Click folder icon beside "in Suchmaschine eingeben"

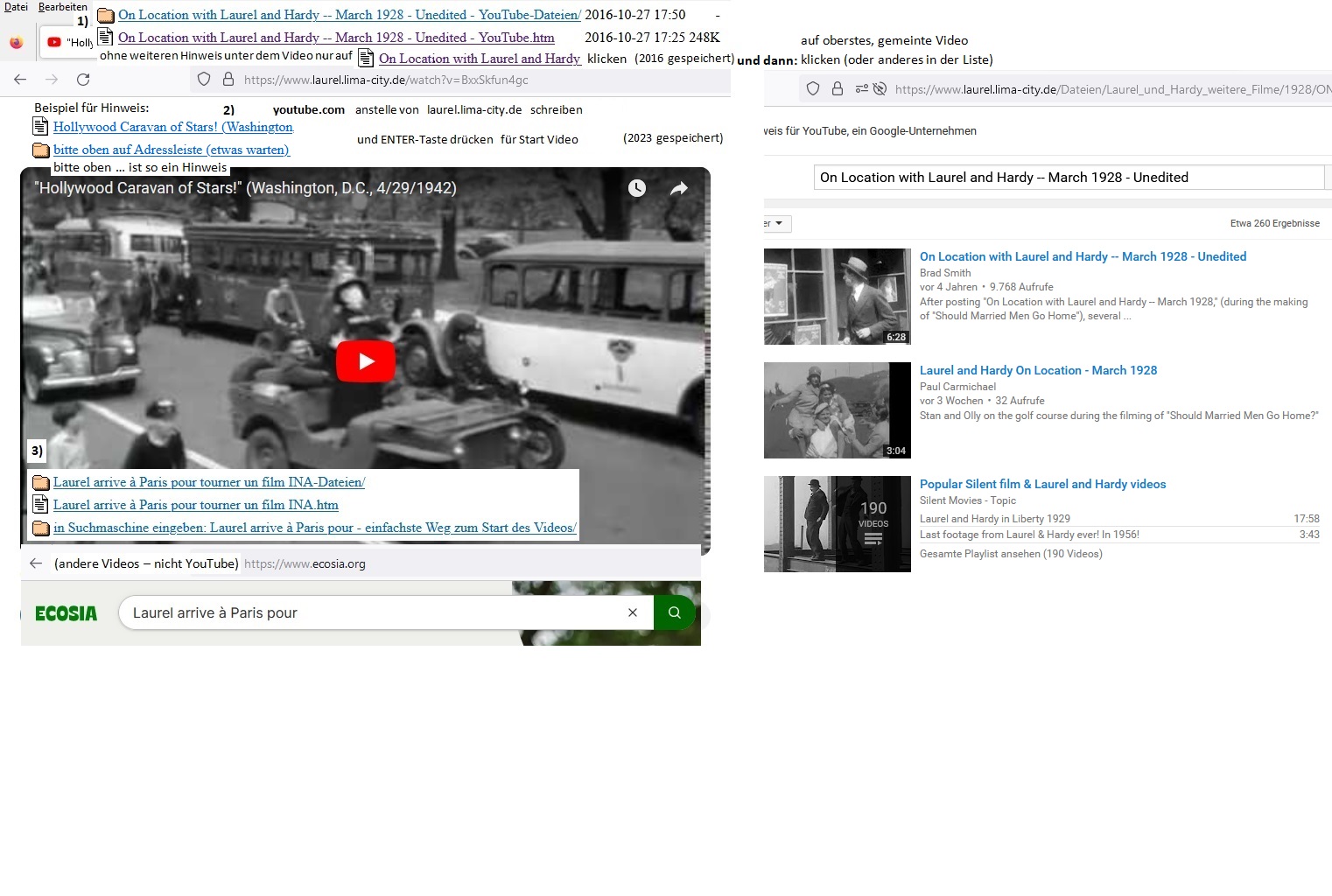[x=40, y=528]
